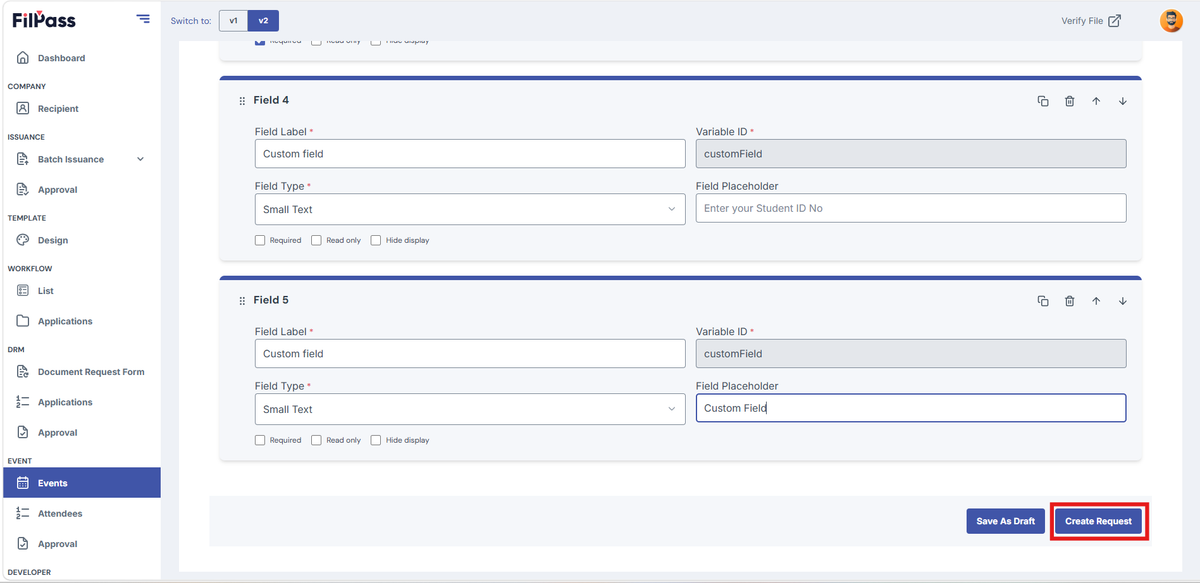
Task: Switch to v1 version tab
Action: click(233, 20)
